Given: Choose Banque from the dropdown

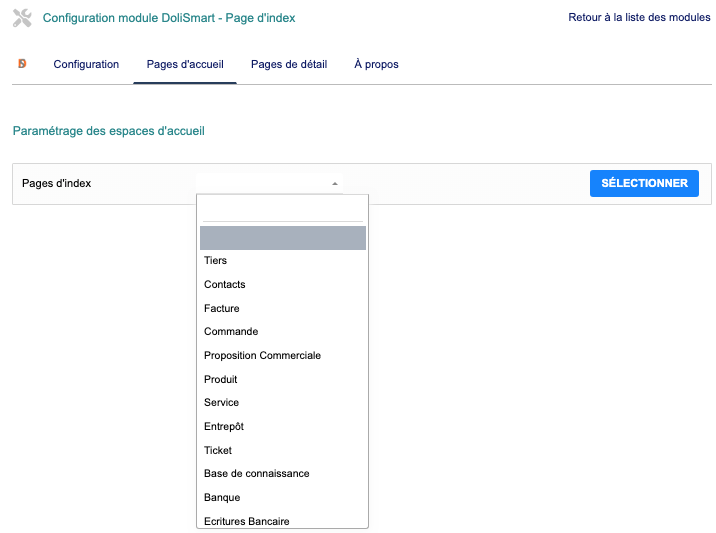Looking at the screenshot, I should [222, 498].
